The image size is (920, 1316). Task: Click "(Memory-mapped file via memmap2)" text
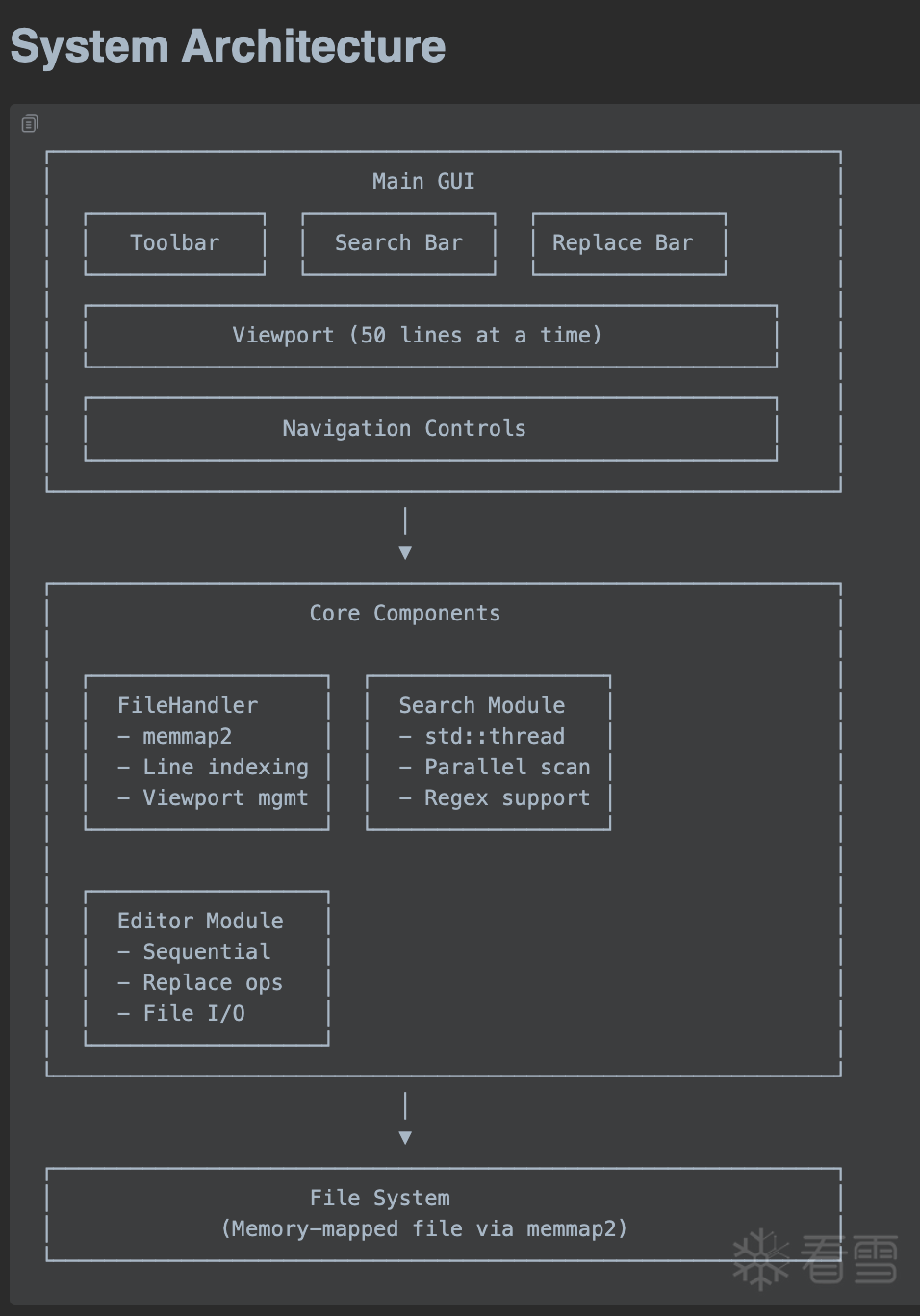point(424,1228)
